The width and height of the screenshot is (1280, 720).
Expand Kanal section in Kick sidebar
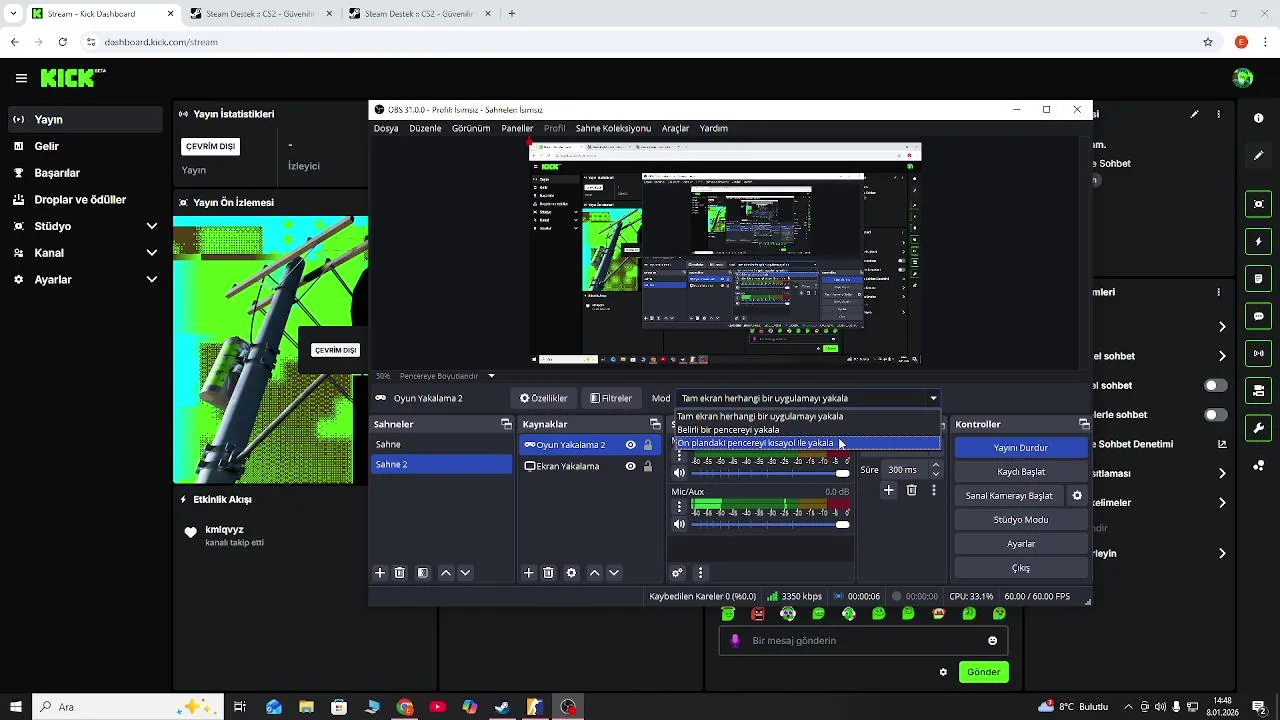(x=151, y=253)
